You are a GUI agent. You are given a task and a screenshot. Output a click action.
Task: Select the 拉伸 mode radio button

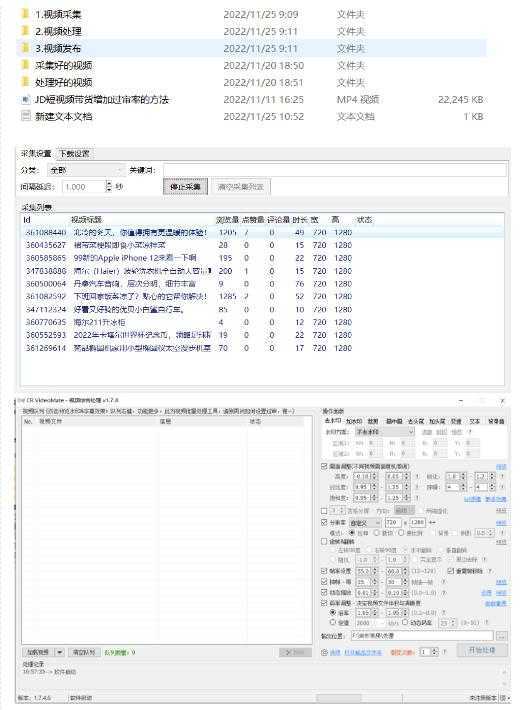click(352, 533)
